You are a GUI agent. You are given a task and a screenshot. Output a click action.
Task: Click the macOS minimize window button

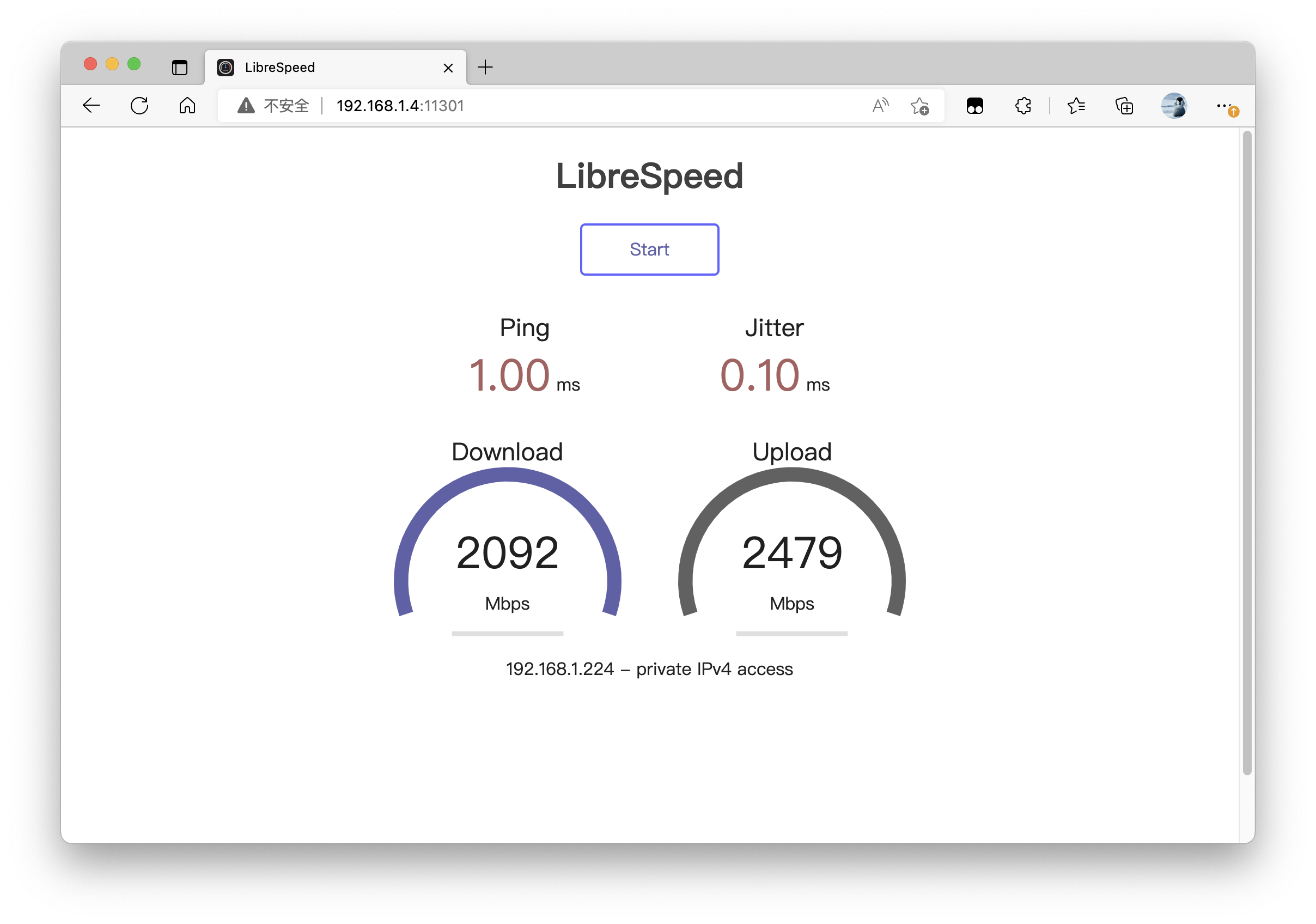point(112,64)
